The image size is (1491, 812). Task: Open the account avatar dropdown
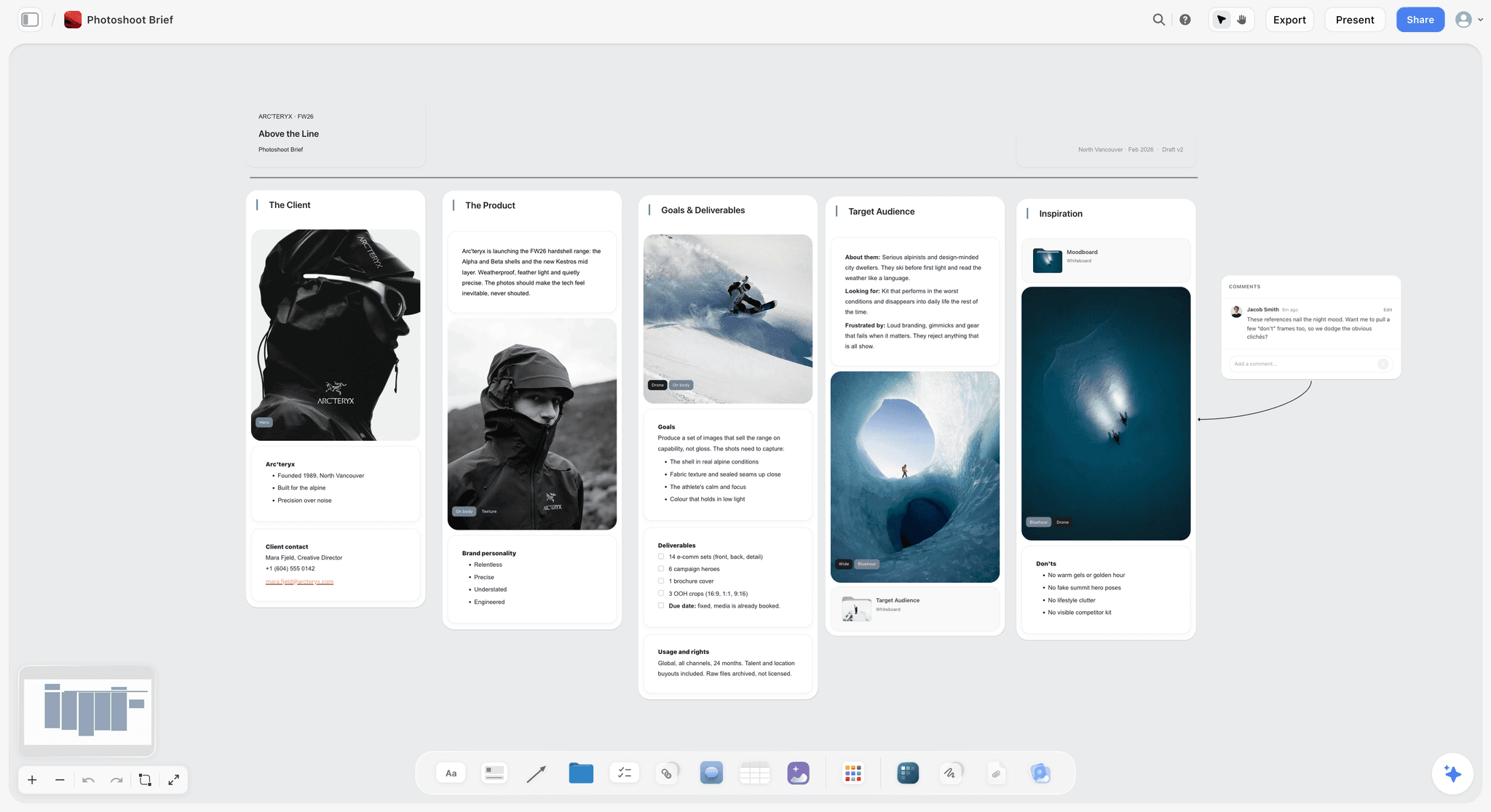coord(1468,20)
